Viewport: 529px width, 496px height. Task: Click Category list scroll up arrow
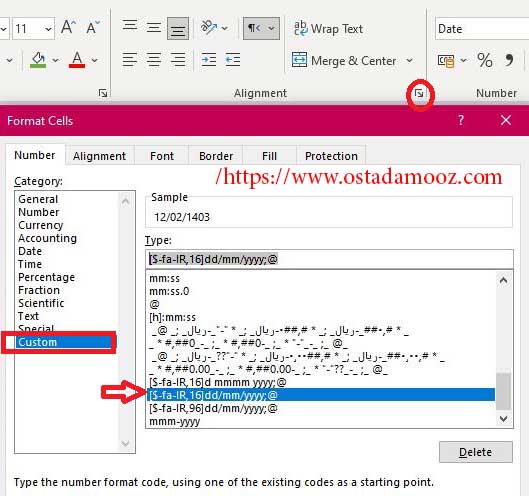[x=126, y=202]
